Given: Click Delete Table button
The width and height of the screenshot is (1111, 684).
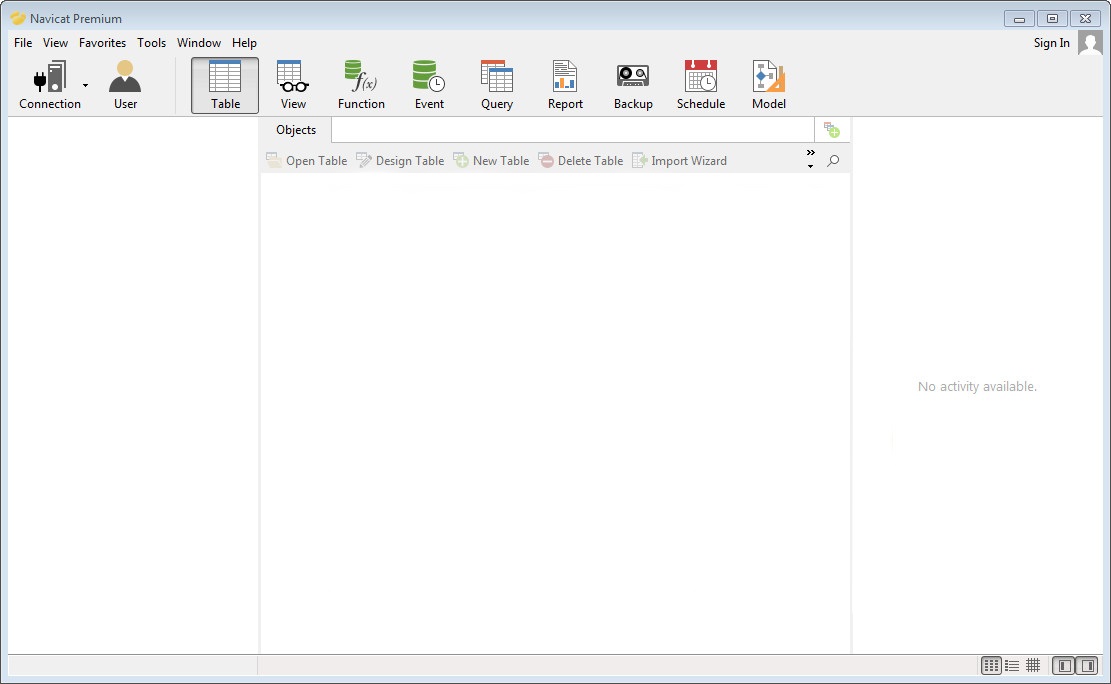Looking at the screenshot, I should tap(581, 161).
